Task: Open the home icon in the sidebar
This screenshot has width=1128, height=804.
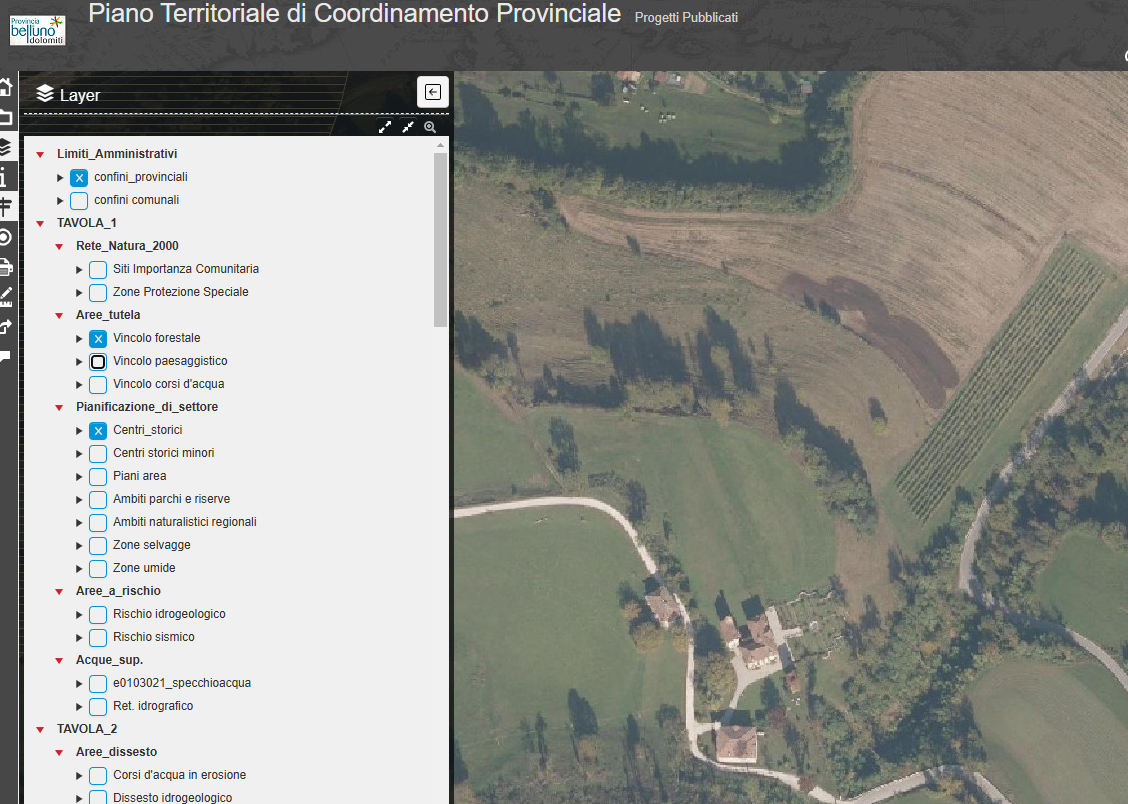Action: (6, 87)
